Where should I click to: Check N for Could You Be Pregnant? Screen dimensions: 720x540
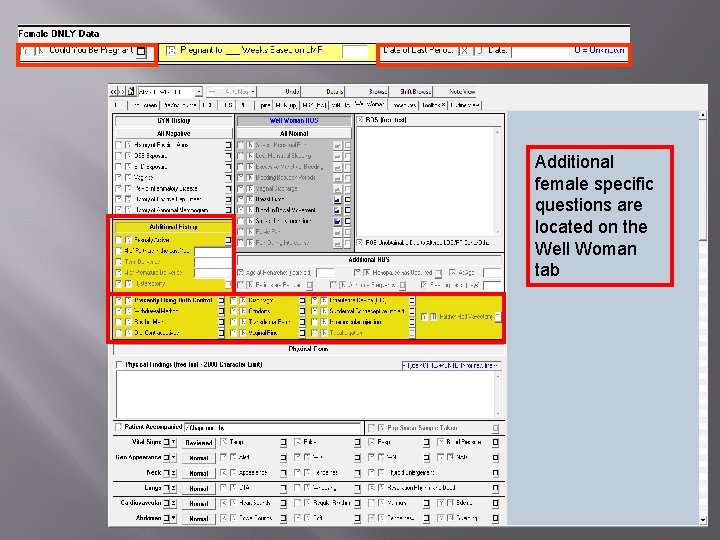(x=40, y=51)
